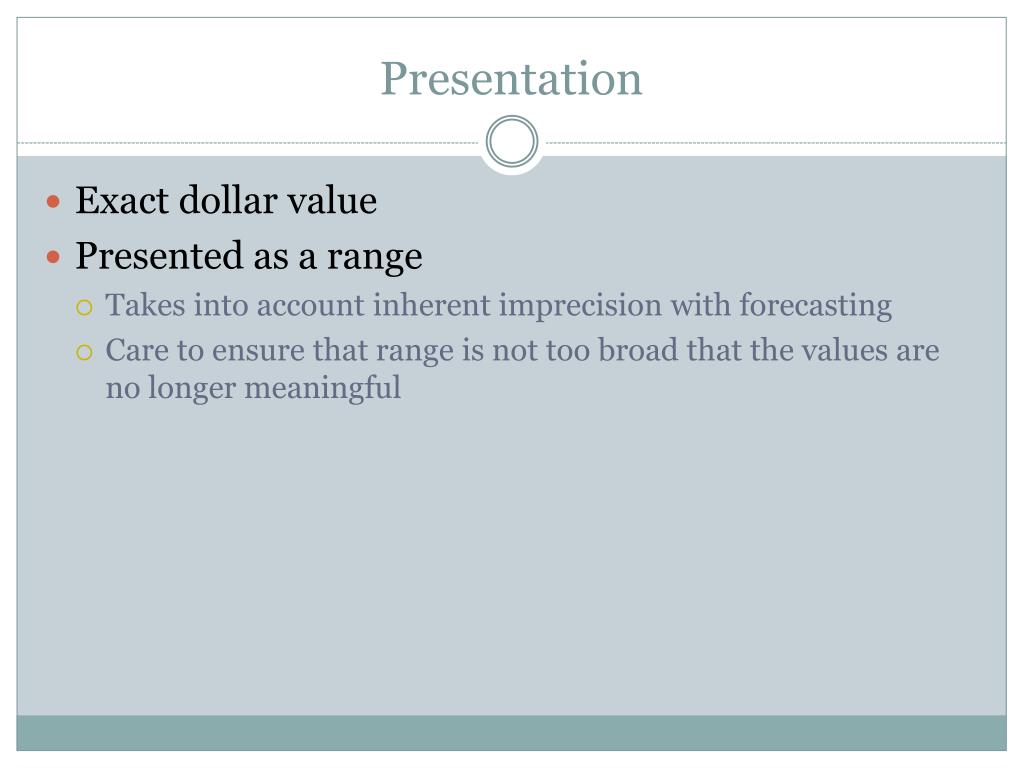Screen dimensions: 1024x768
Task: Click the hollow yellow bullet before Takes into account
Action: pyautogui.click(x=84, y=307)
